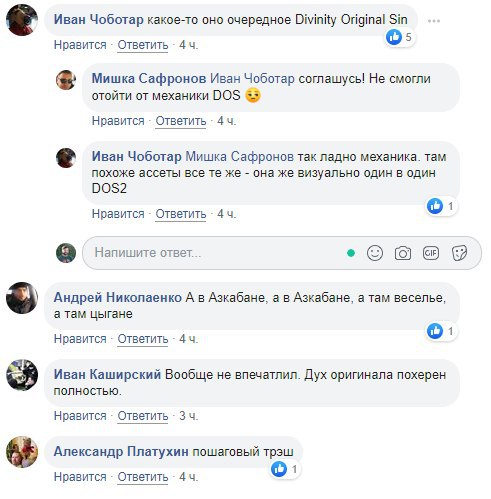Open Мишка Сафронов's profile name

[149, 79]
